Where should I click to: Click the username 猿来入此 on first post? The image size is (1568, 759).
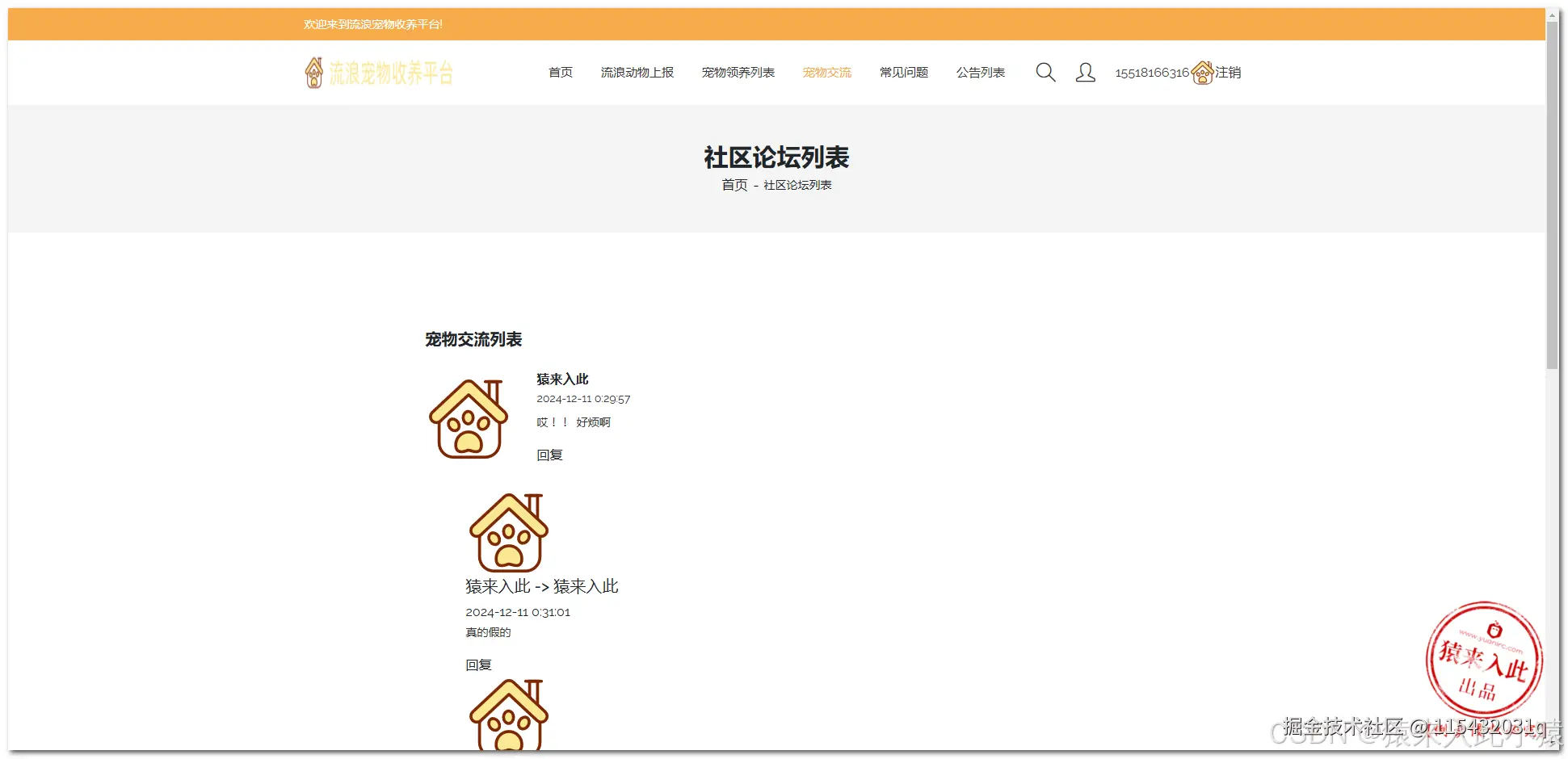pyautogui.click(x=562, y=378)
